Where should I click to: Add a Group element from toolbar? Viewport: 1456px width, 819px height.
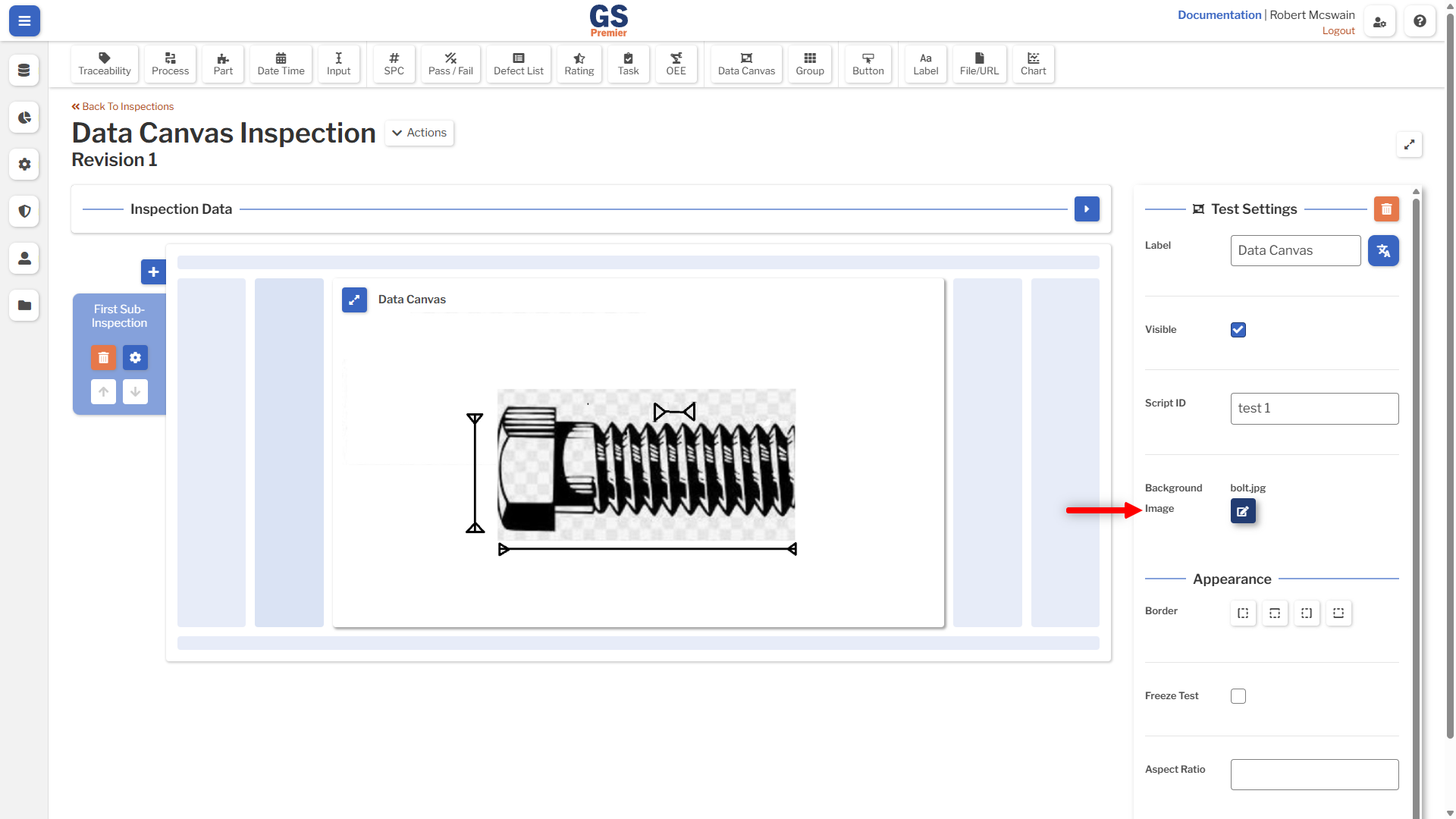click(x=810, y=64)
